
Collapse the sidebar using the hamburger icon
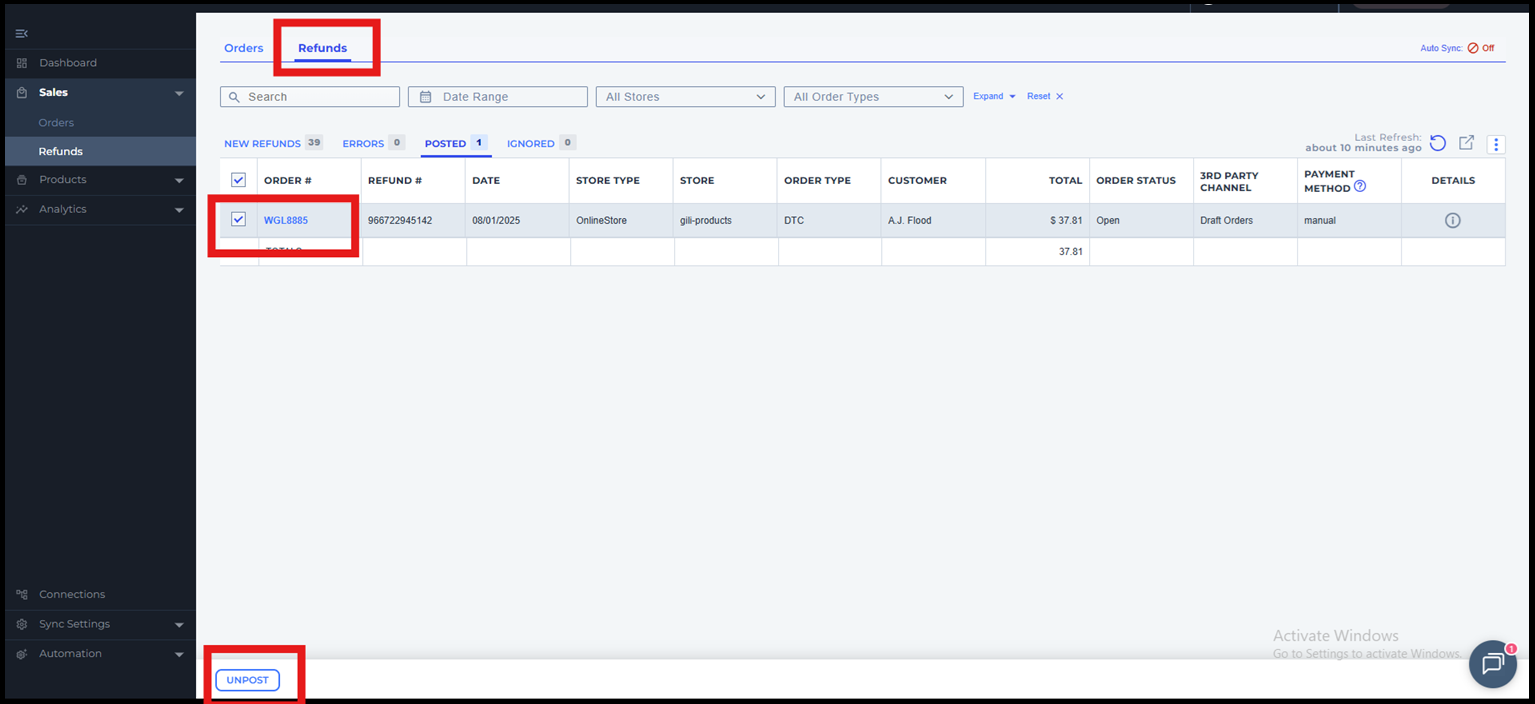(x=22, y=34)
